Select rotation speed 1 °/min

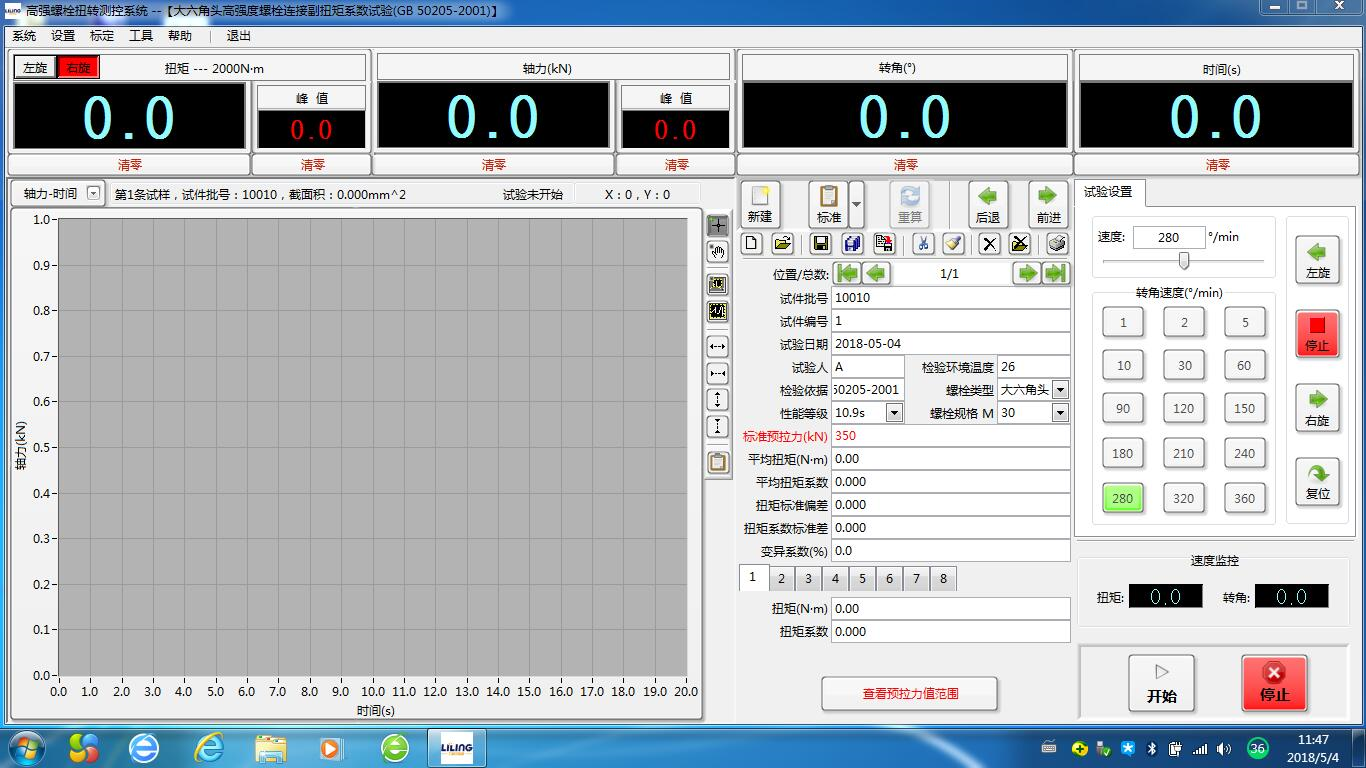1123,322
